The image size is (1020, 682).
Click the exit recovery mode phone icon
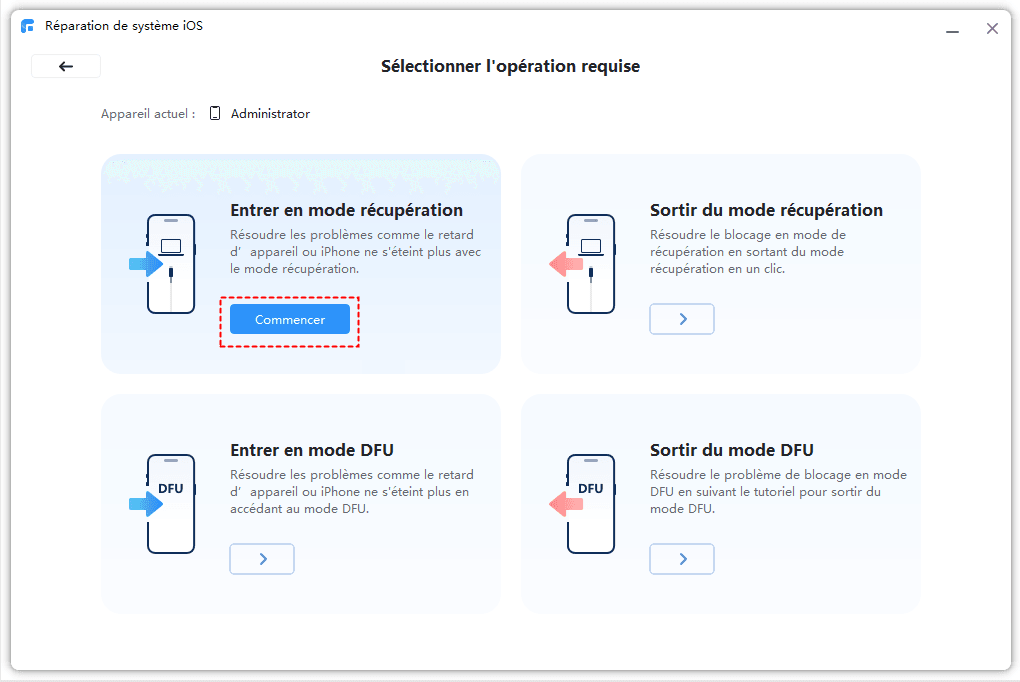tap(589, 264)
